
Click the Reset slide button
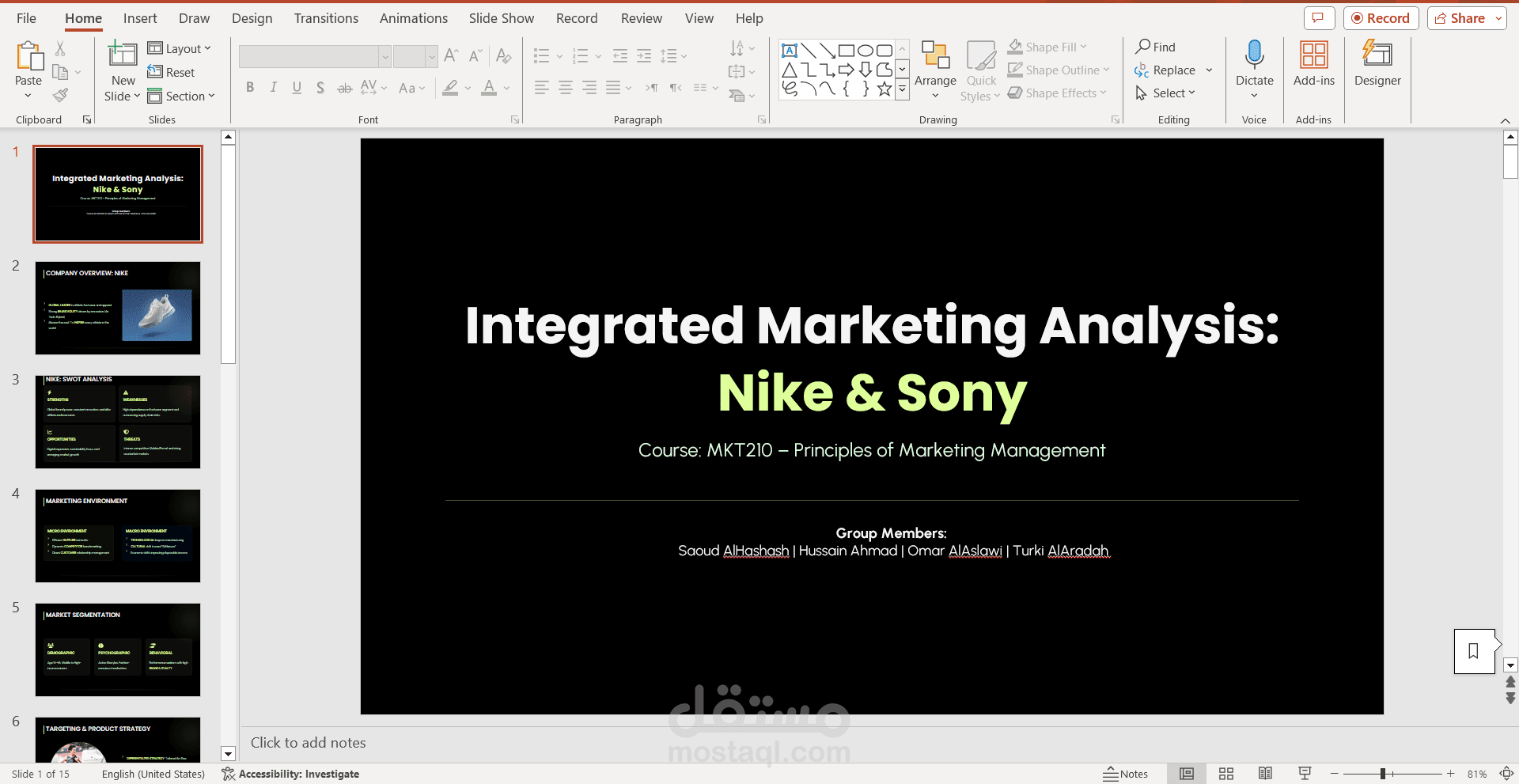coord(171,72)
